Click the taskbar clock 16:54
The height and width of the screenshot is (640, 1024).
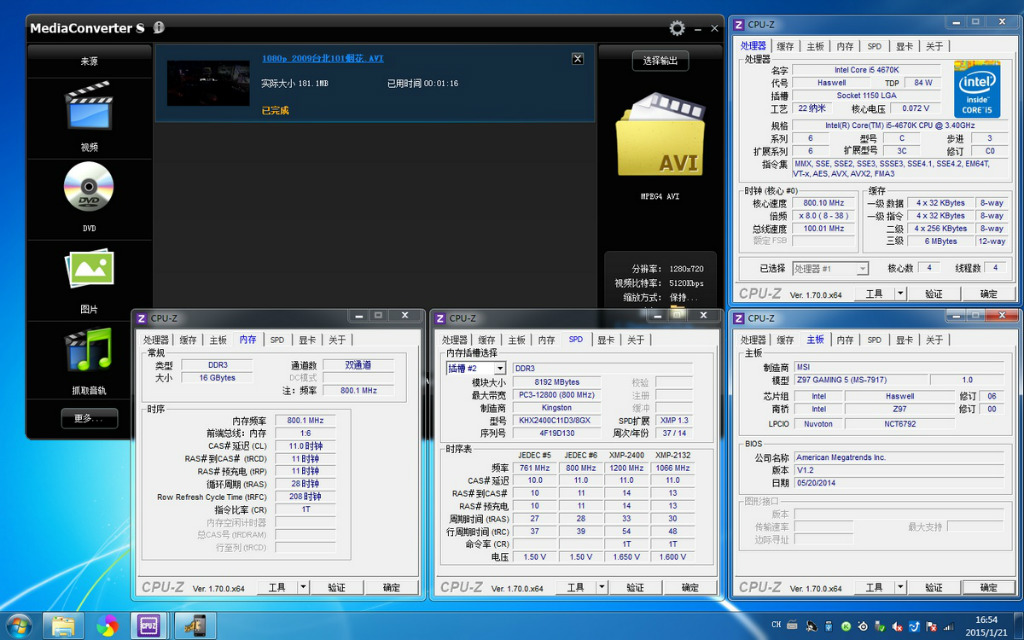click(986, 626)
